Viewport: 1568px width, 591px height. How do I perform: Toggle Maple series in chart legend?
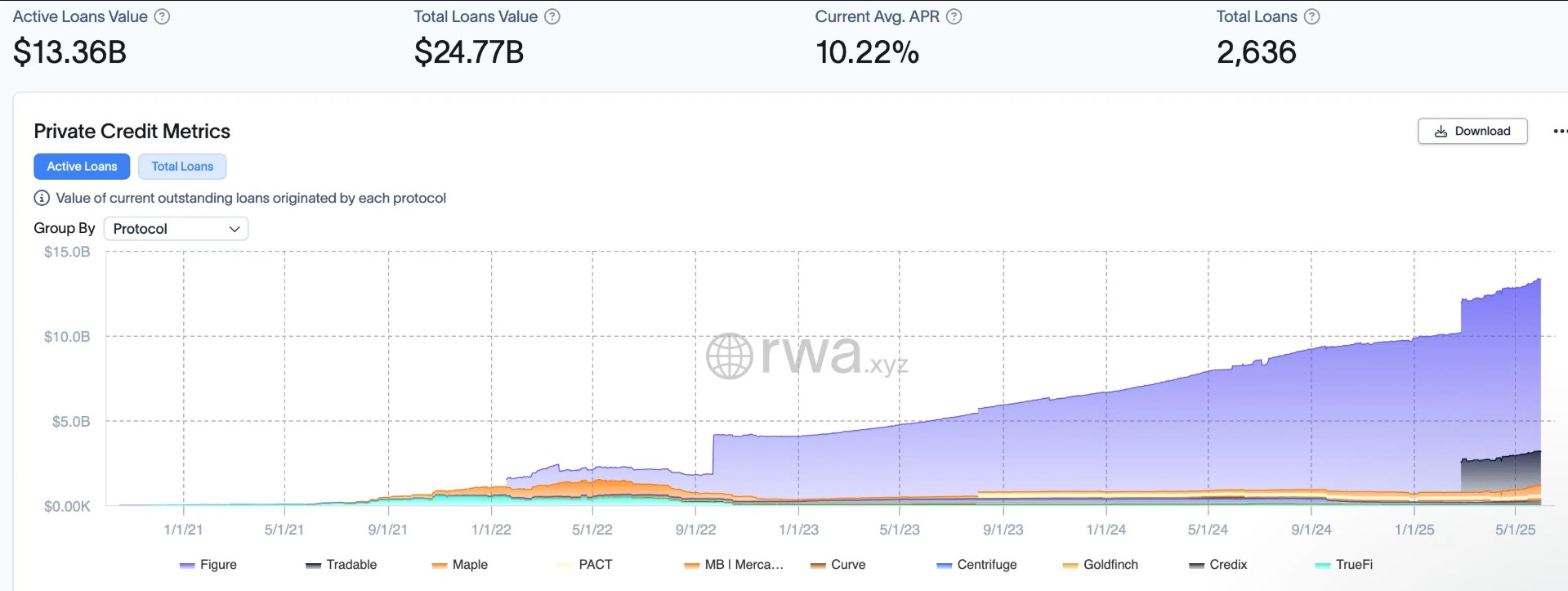pyautogui.click(x=459, y=565)
